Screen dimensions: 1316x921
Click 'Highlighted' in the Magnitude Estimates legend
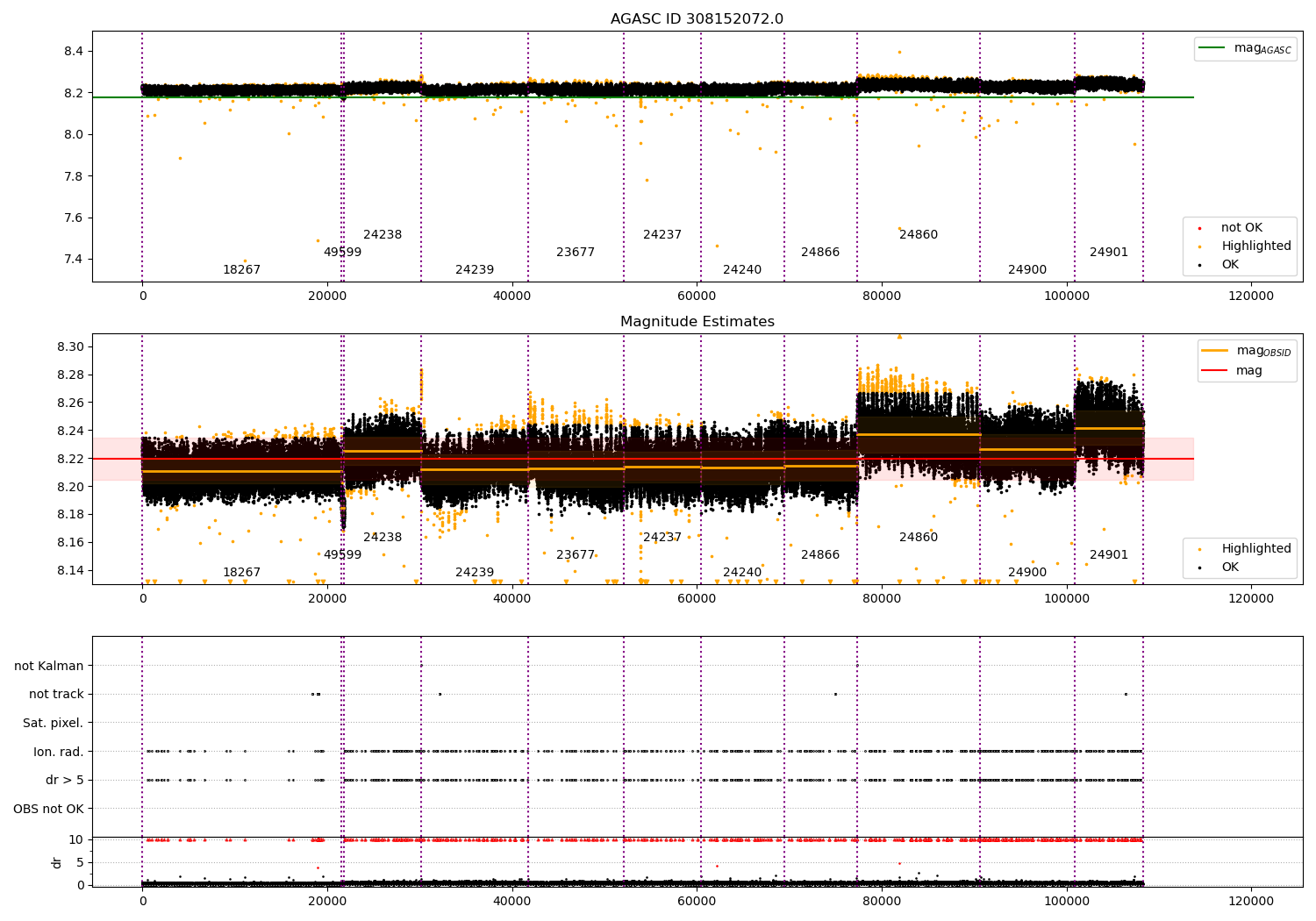[x=1256, y=548]
